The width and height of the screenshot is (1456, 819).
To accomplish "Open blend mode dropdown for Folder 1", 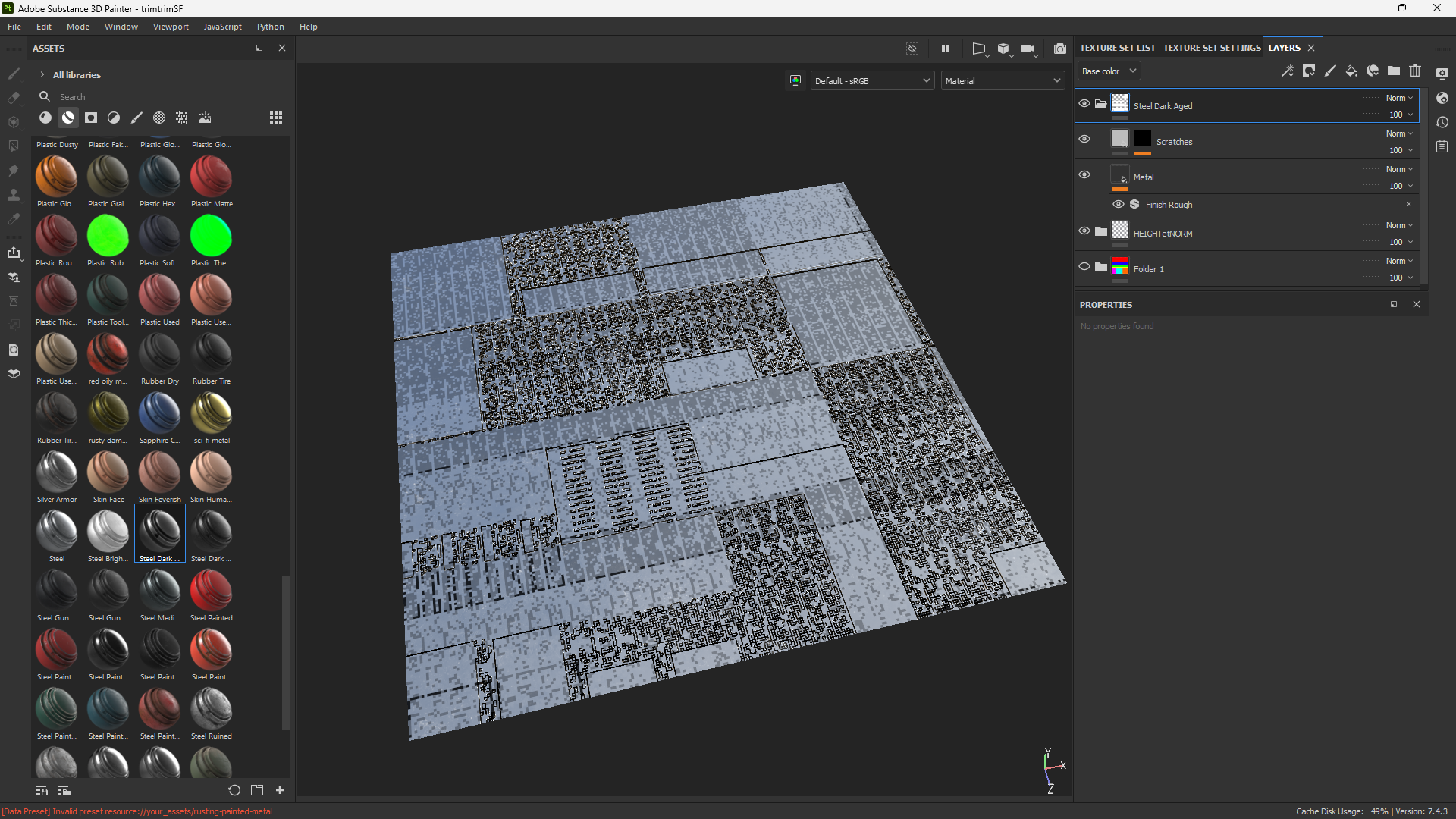I will coord(1399,261).
